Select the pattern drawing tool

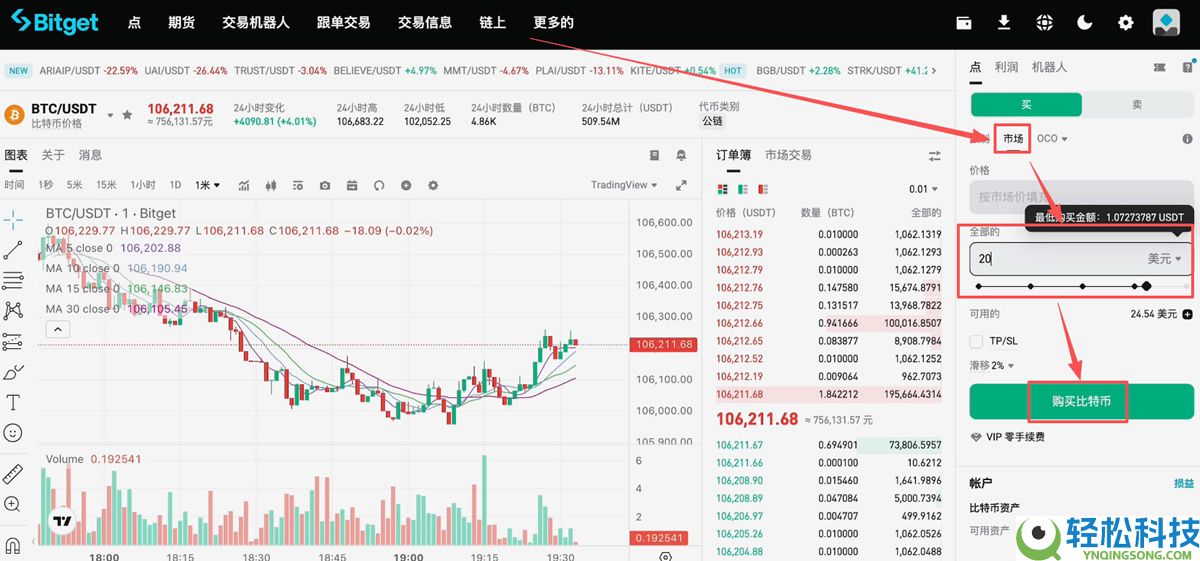coord(13,311)
